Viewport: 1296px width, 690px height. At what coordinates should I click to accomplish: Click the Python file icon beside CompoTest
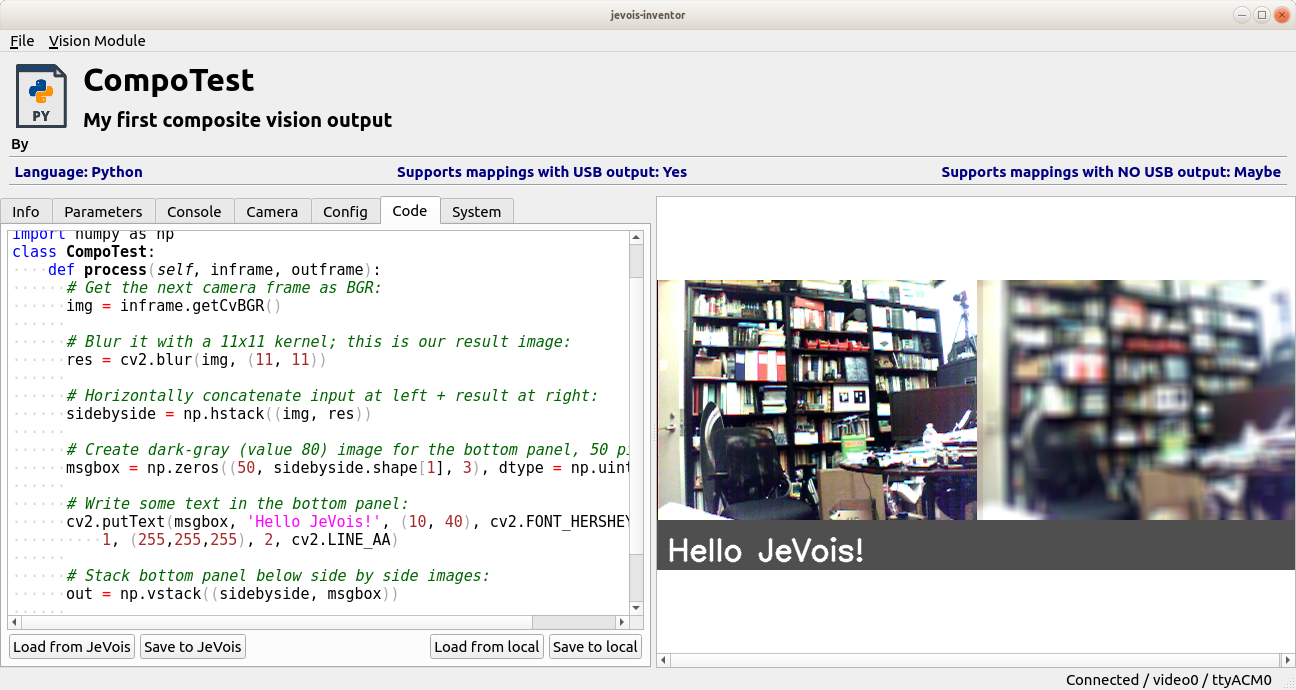(41, 96)
